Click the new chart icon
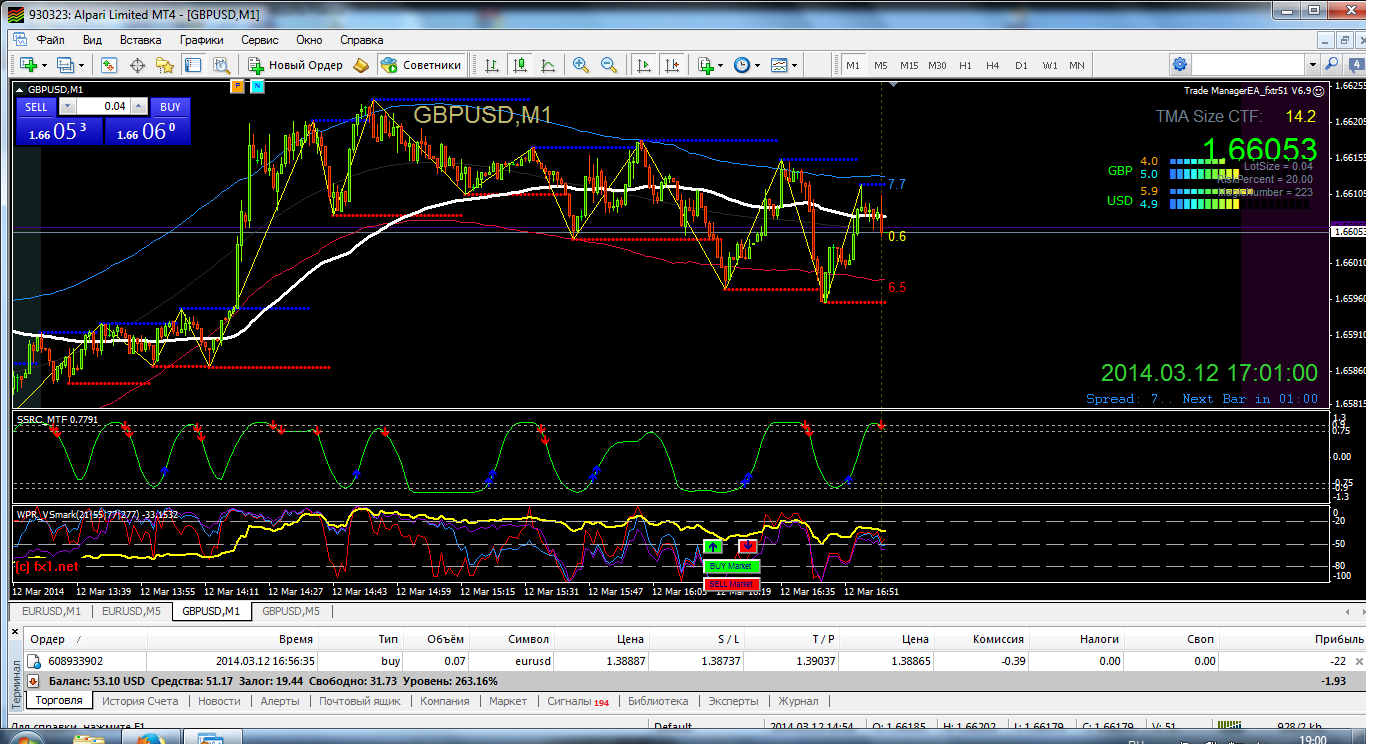Screen dimensions: 1382x744 point(28,65)
